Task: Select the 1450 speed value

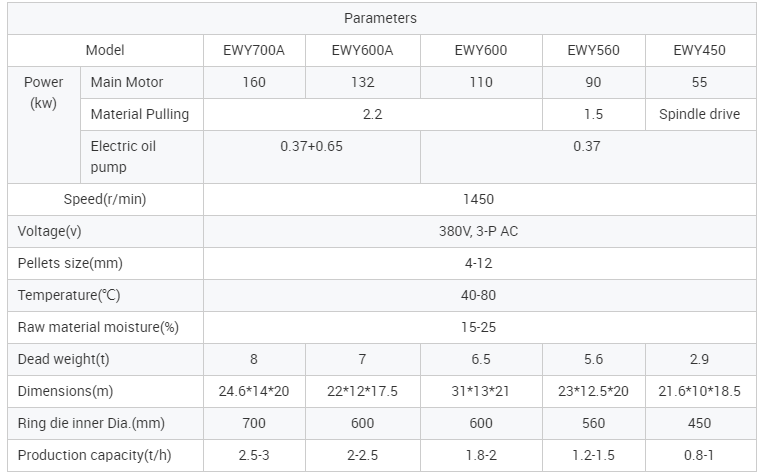Action: coord(480,199)
